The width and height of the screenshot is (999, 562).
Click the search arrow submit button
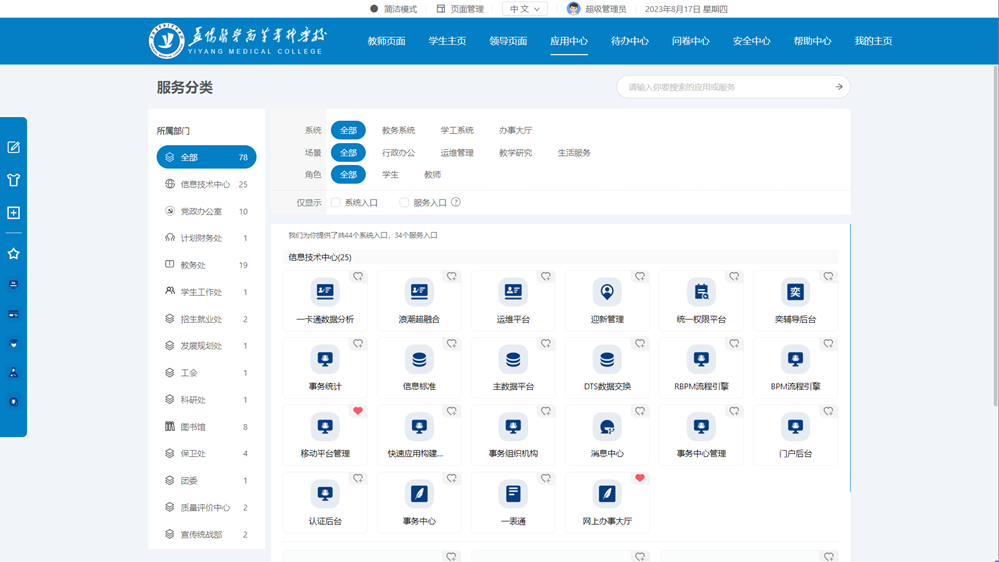(x=839, y=87)
